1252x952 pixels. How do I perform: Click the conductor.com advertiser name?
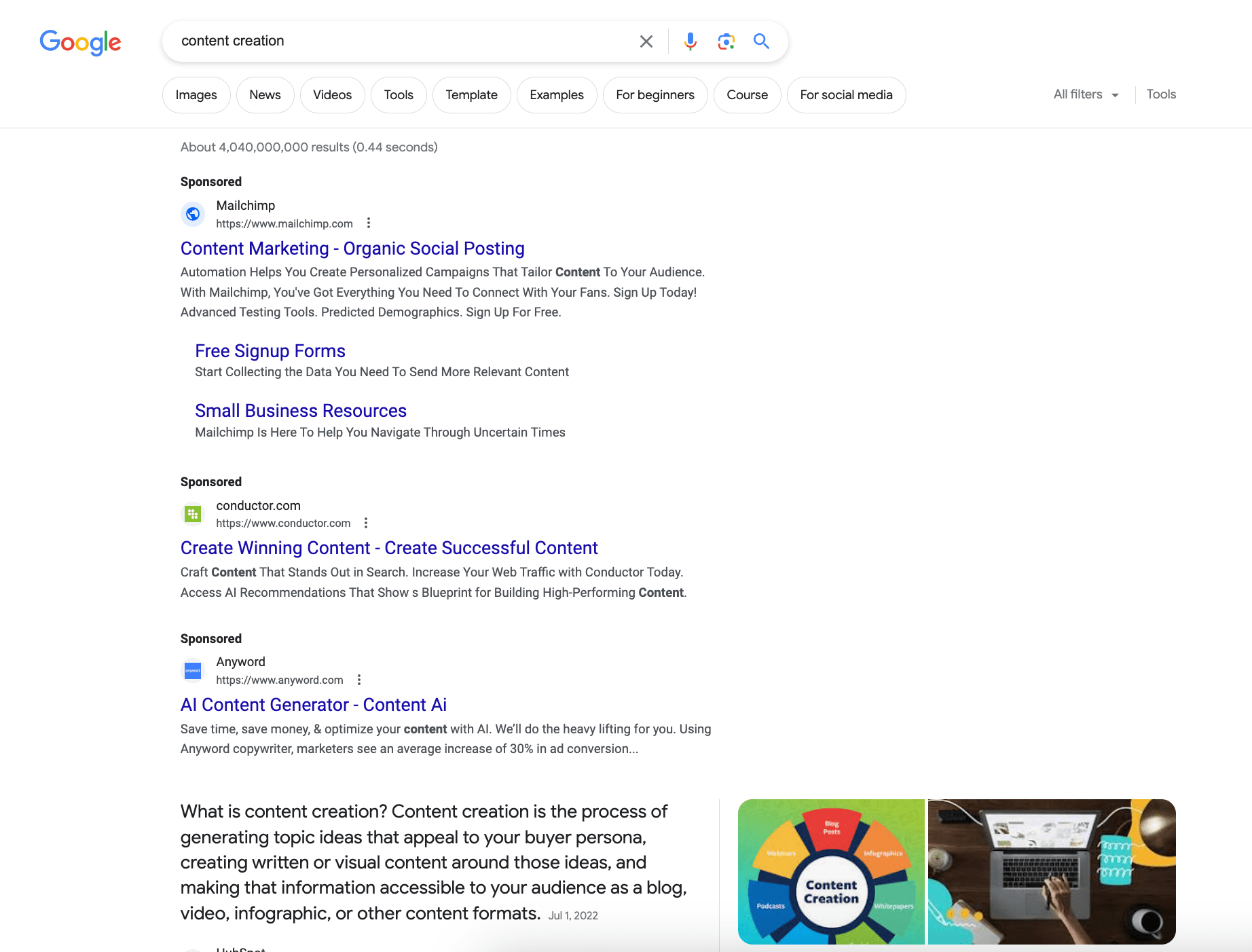click(258, 505)
